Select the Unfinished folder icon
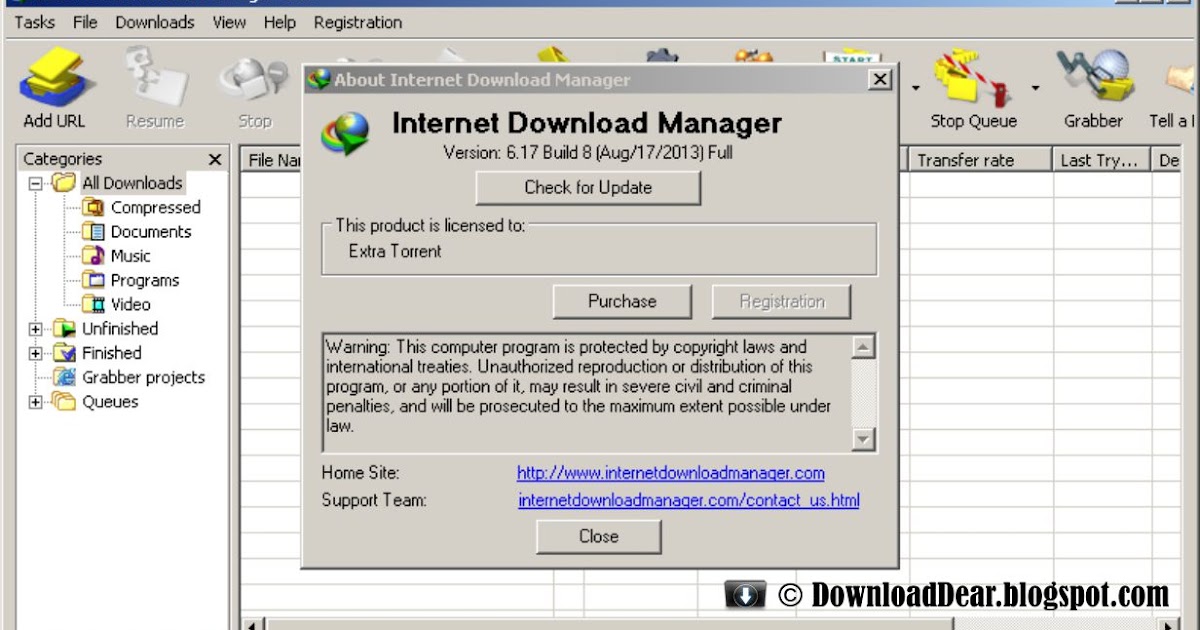 pyautogui.click(x=64, y=328)
